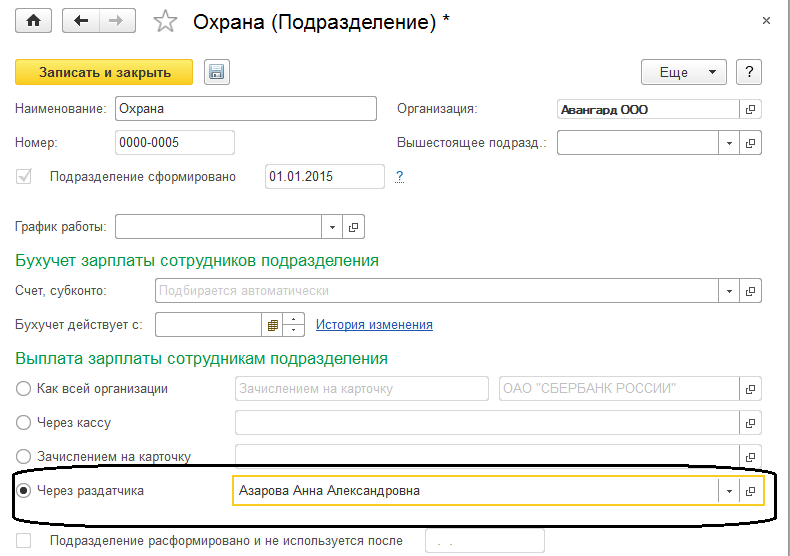Viewport: 790px width, 556px height.
Task: Choose the Зачислением на карточку radio option
Action: pyautogui.click(x=24, y=457)
